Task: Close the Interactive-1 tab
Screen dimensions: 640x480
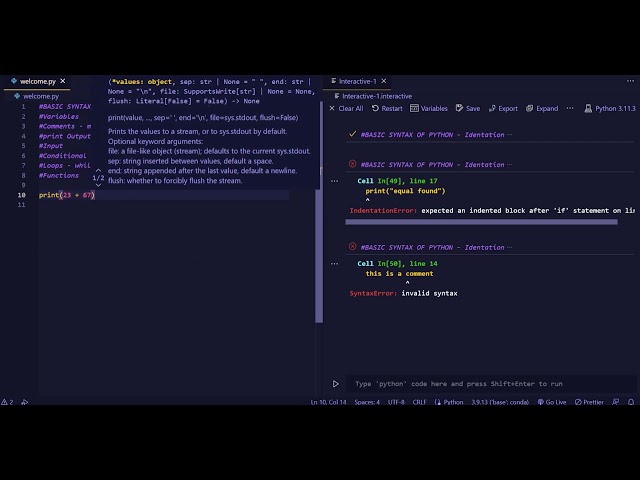Action: pyautogui.click(x=384, y=81)
